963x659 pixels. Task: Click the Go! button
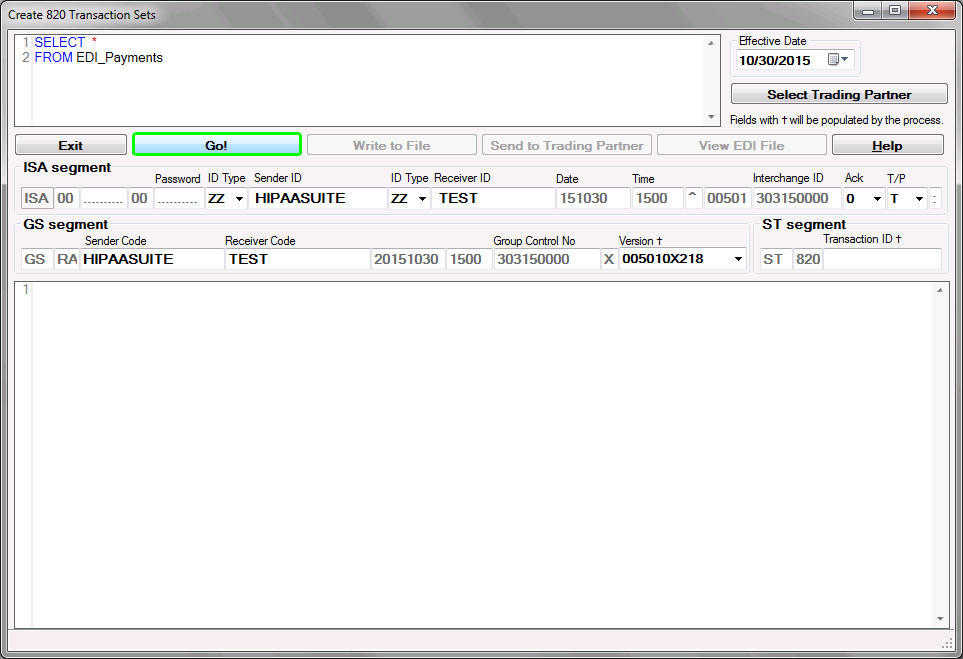click(x=216, y=145)
